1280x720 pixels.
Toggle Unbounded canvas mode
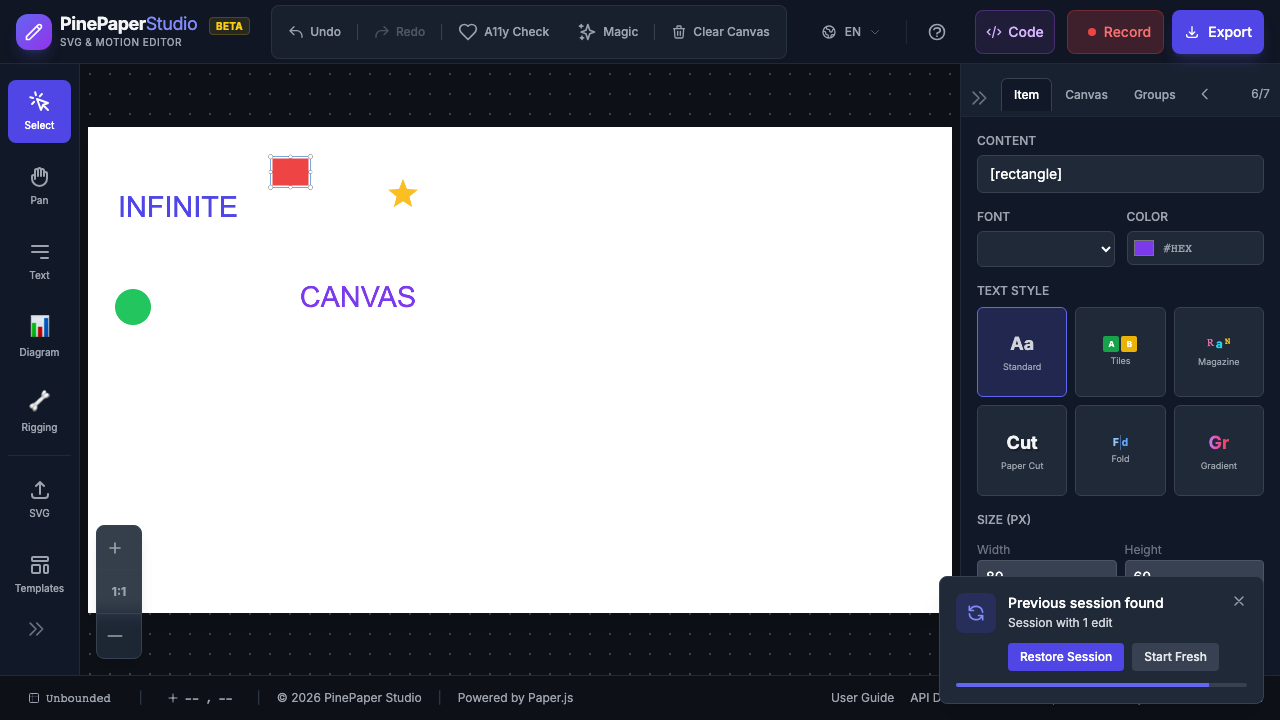(x=70, y=697)
